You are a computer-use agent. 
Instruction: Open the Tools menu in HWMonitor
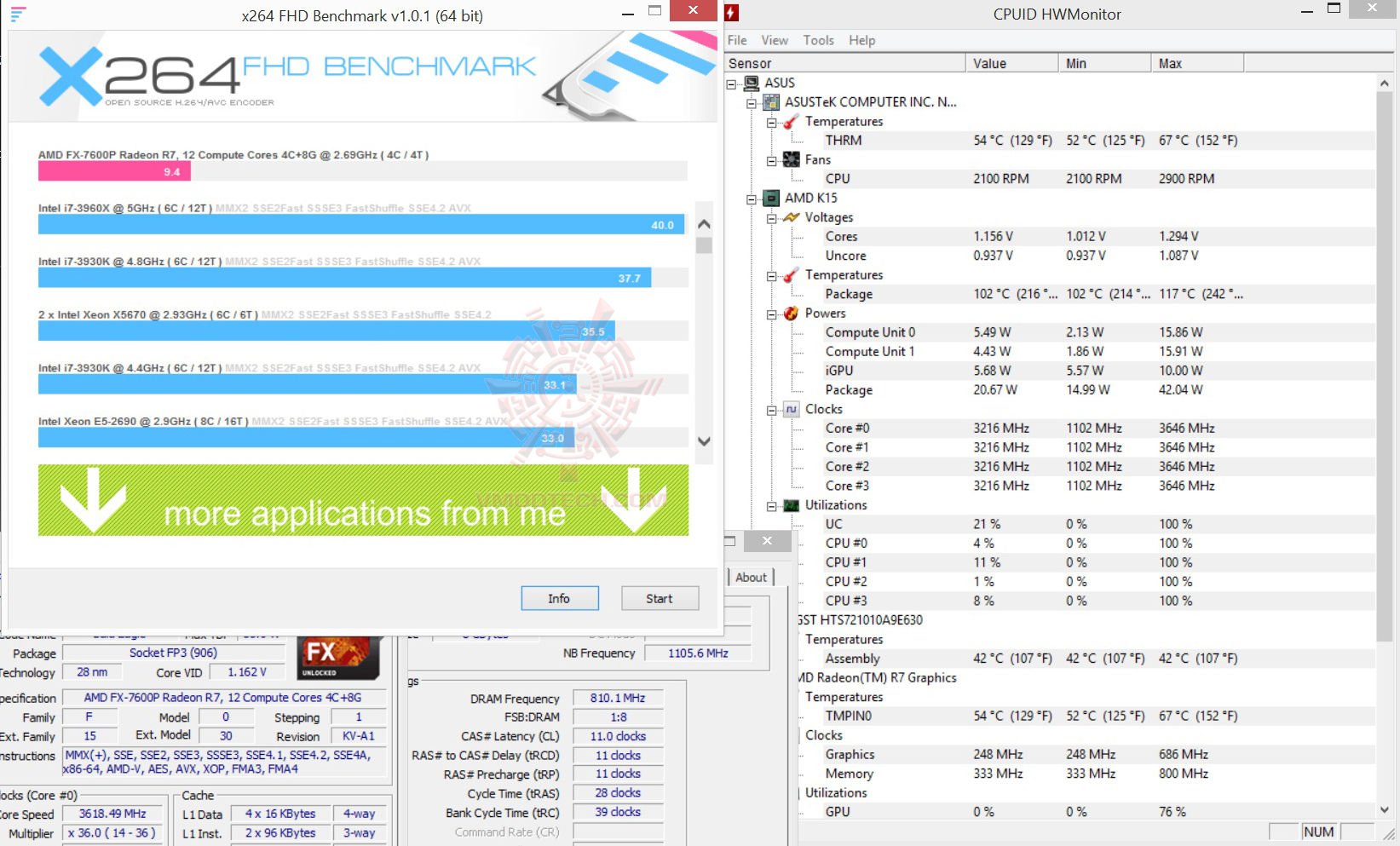tap(818, 40)
